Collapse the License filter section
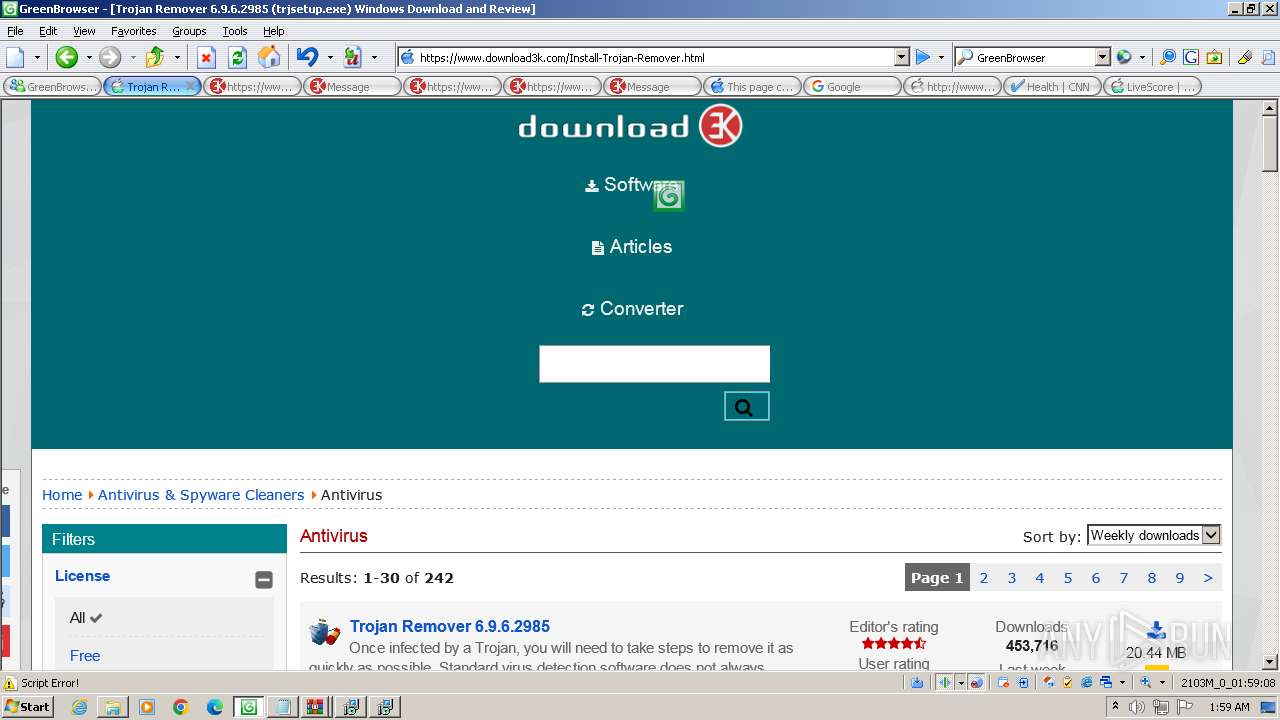Screen dimensions: 1280x720 (264, 579)
